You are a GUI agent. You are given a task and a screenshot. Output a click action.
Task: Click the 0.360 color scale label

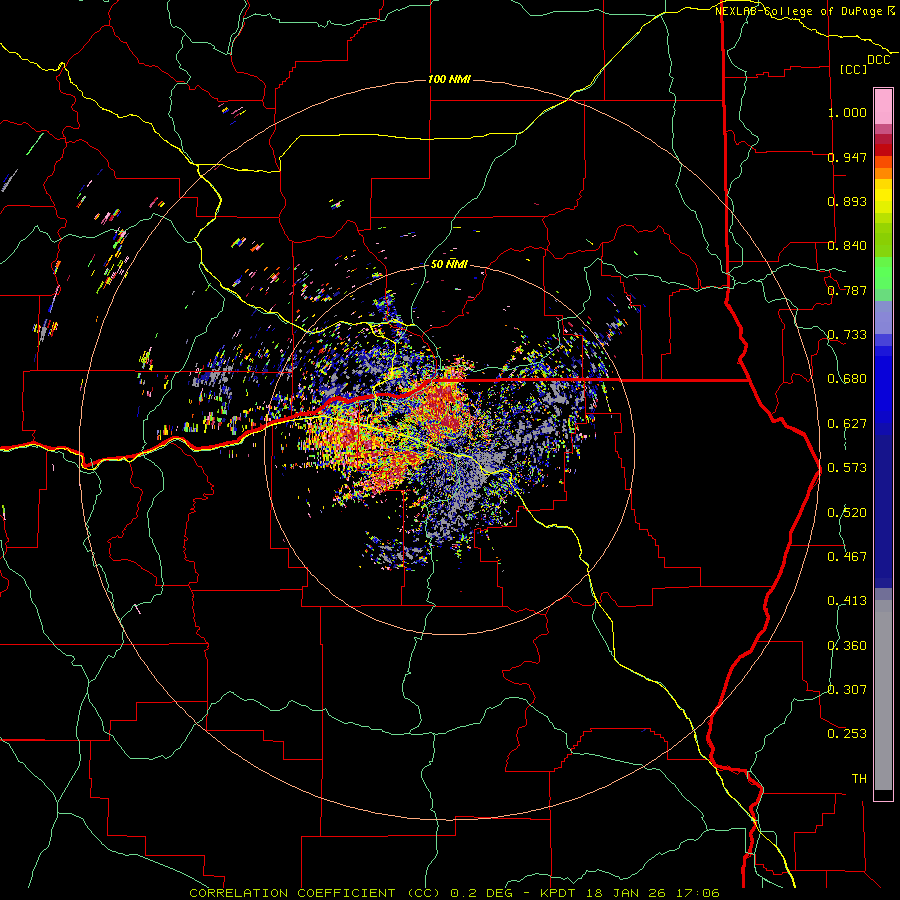click(x=847, y=646)
